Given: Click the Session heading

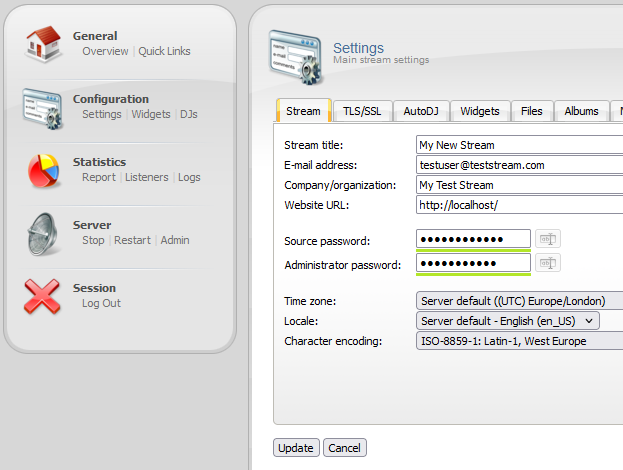Looking at the screenshot, I should click(x=94, y=288).
